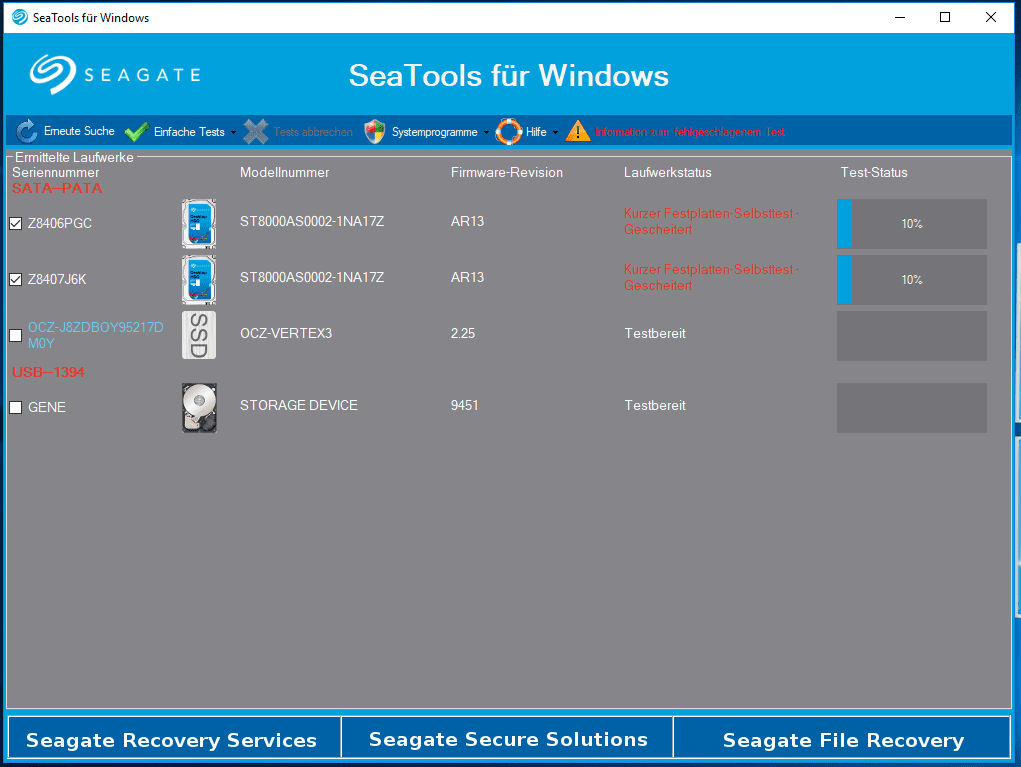Click the lifebuoy Hilfe icon
Screen dimensions: 1021x767
(x=509, y=132)
